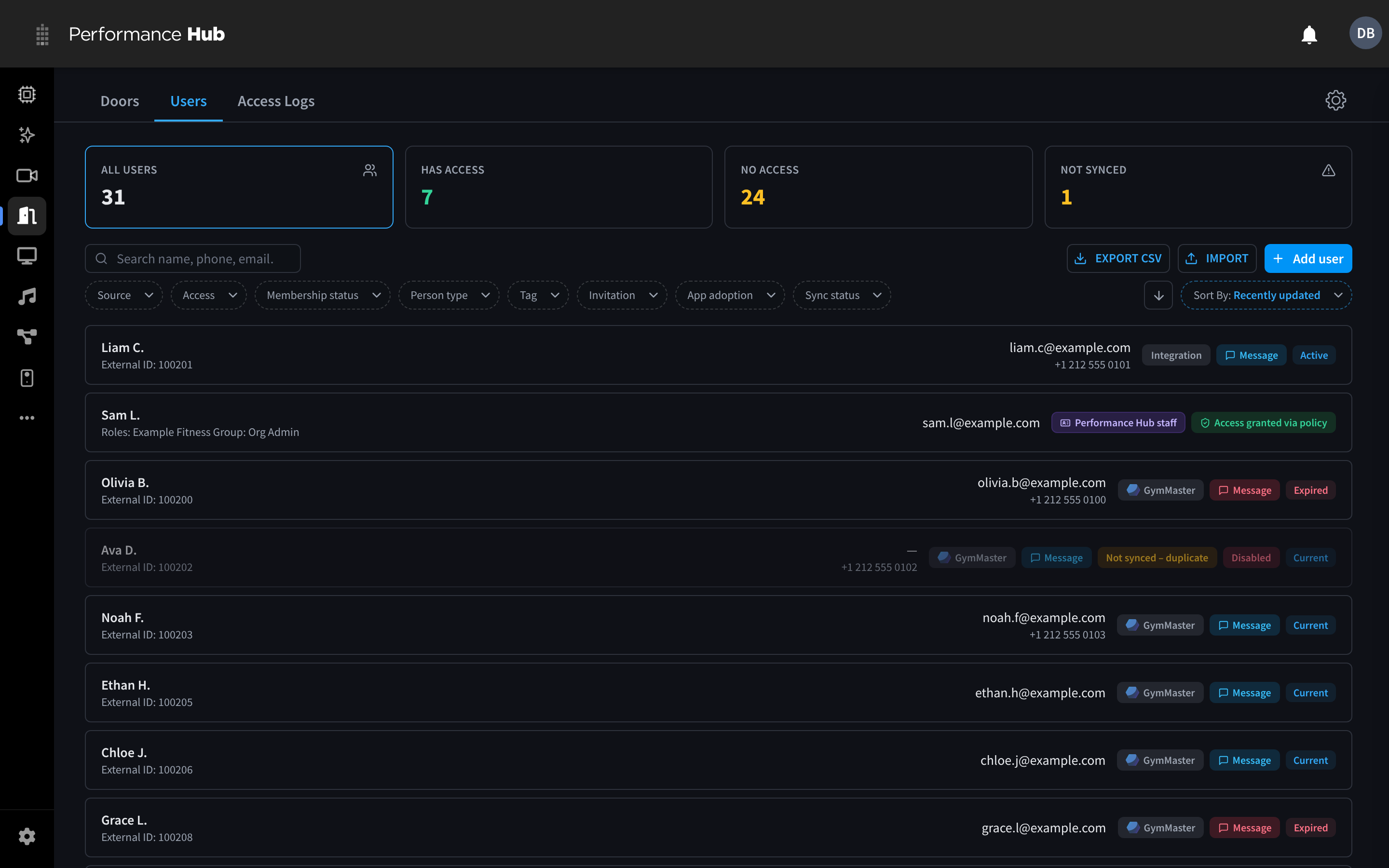1389x868 pixels.
Task: Open the app grid launcher icon
Action: 42,34
